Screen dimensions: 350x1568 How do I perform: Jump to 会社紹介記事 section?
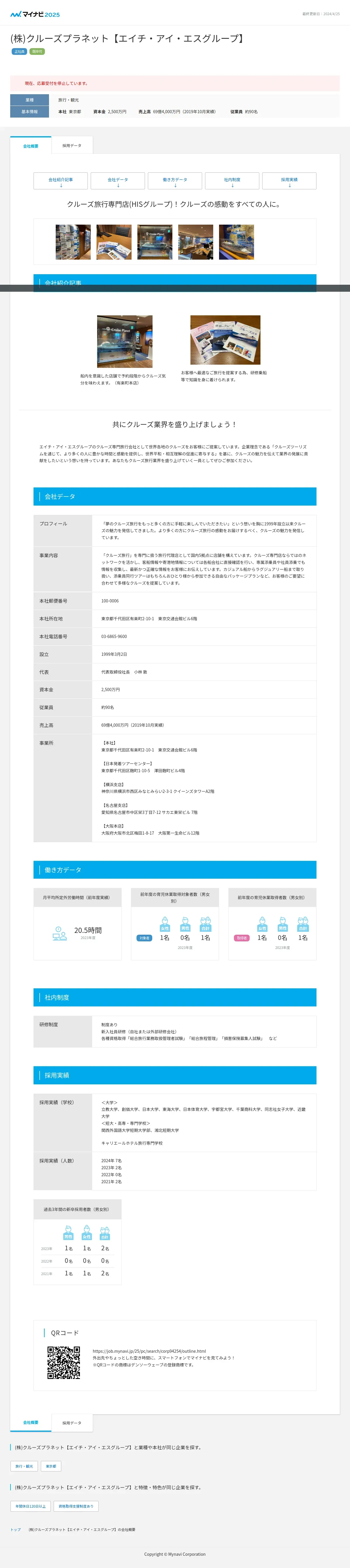61,181
